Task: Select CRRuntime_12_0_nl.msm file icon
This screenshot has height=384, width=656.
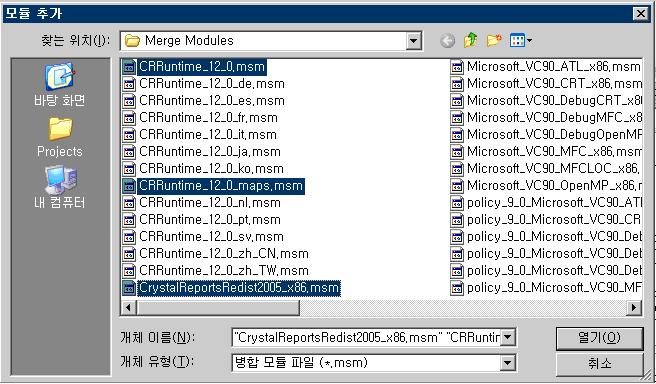Action: (129, 203)
